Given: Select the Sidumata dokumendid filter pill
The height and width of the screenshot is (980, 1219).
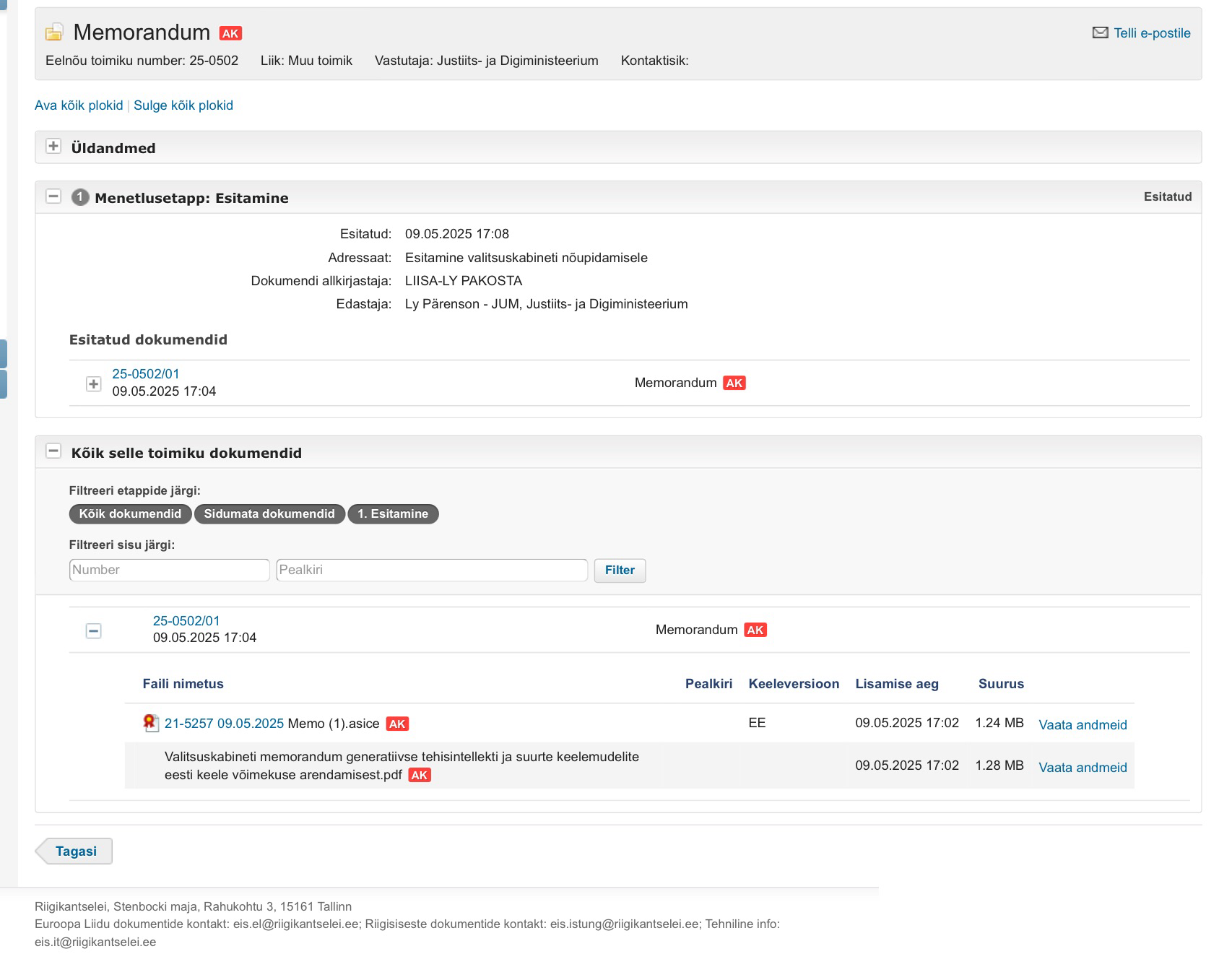Looking at the screenshot, I should point(269,513).
